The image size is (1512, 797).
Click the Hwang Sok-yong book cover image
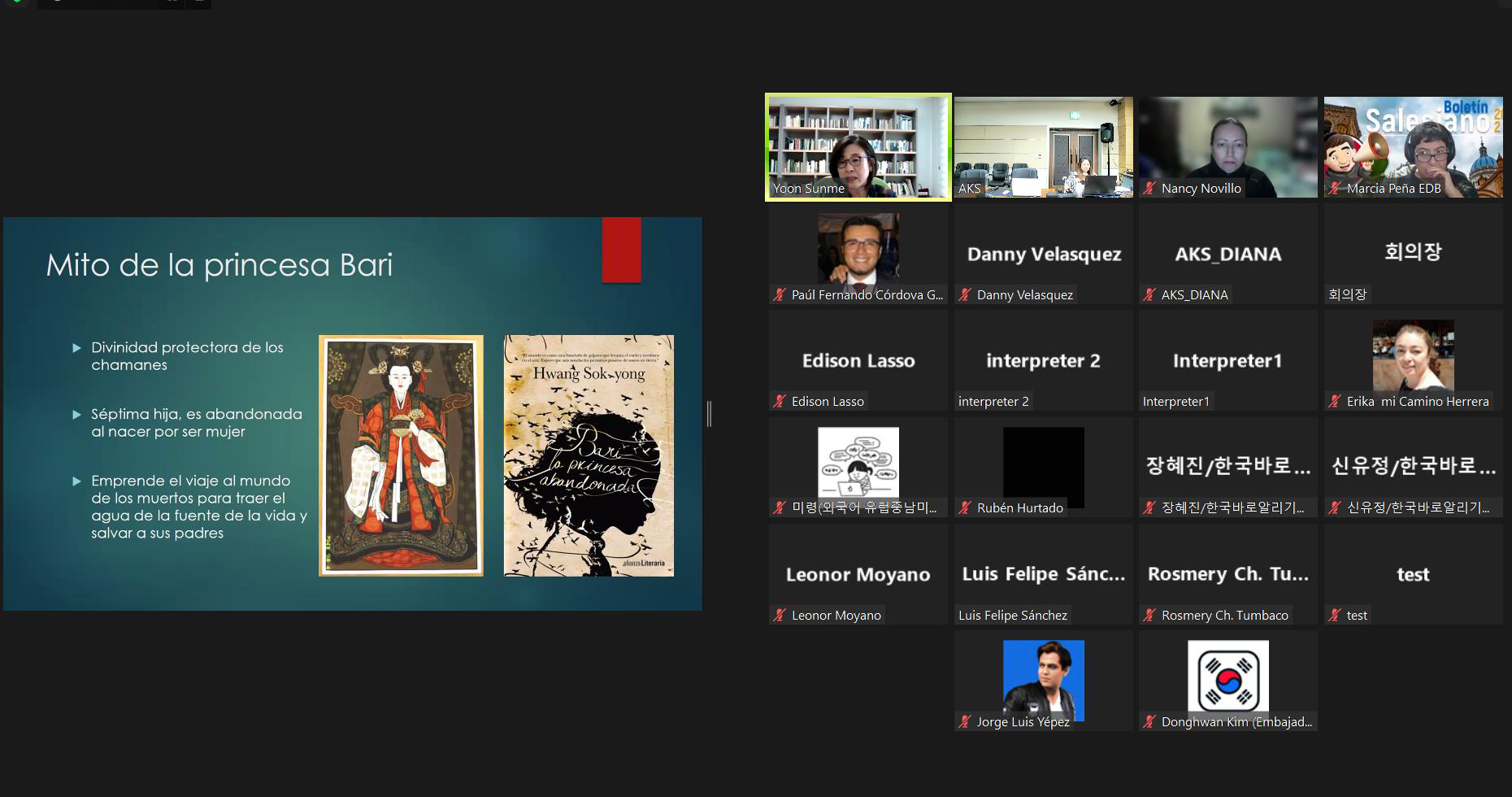point(589,455)
